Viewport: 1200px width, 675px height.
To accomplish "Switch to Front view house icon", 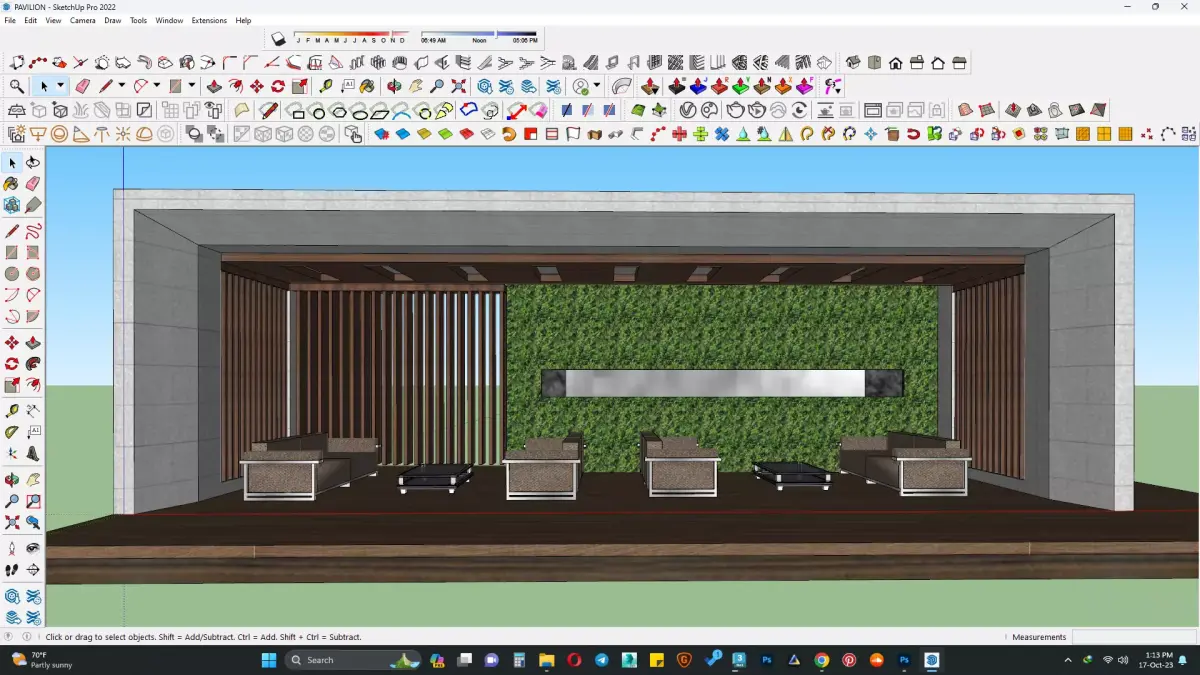I will pos(895,63).
